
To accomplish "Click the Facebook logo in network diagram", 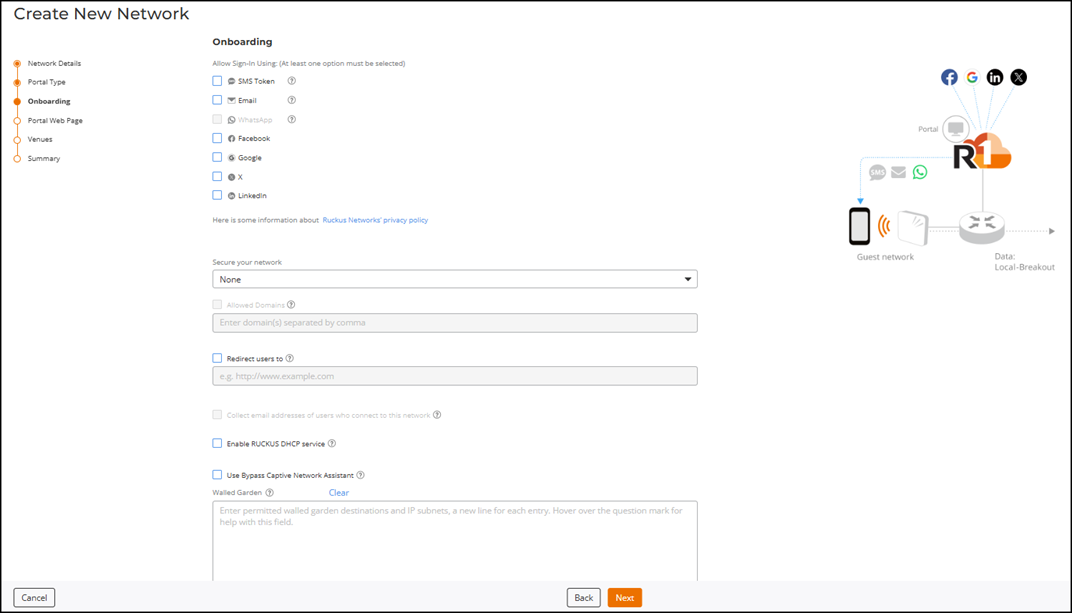I will click(949, 77).
